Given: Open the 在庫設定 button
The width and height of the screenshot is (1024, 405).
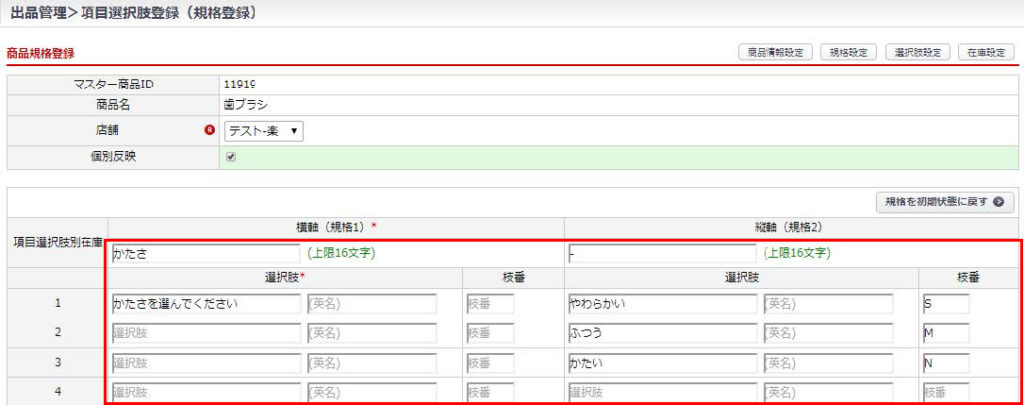Looking at the screenshot, I should click(986, 53).
